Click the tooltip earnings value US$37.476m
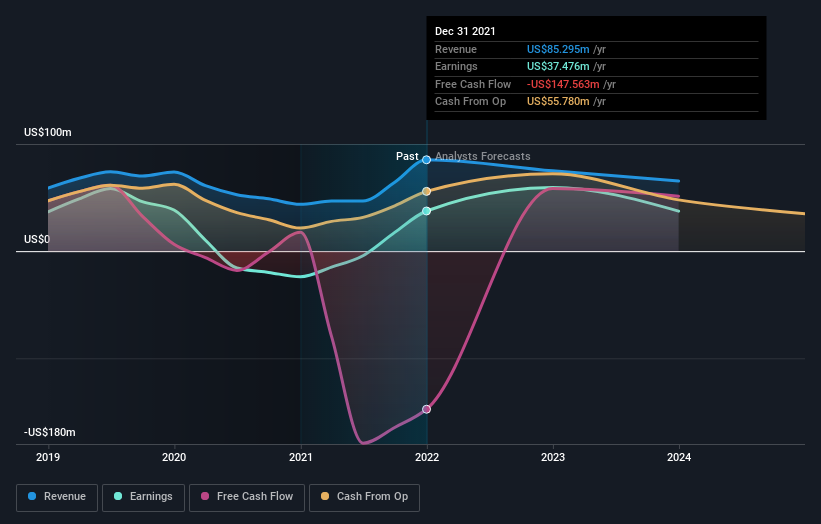This screenshot has height=524, width=821. [x=558, y=66]
